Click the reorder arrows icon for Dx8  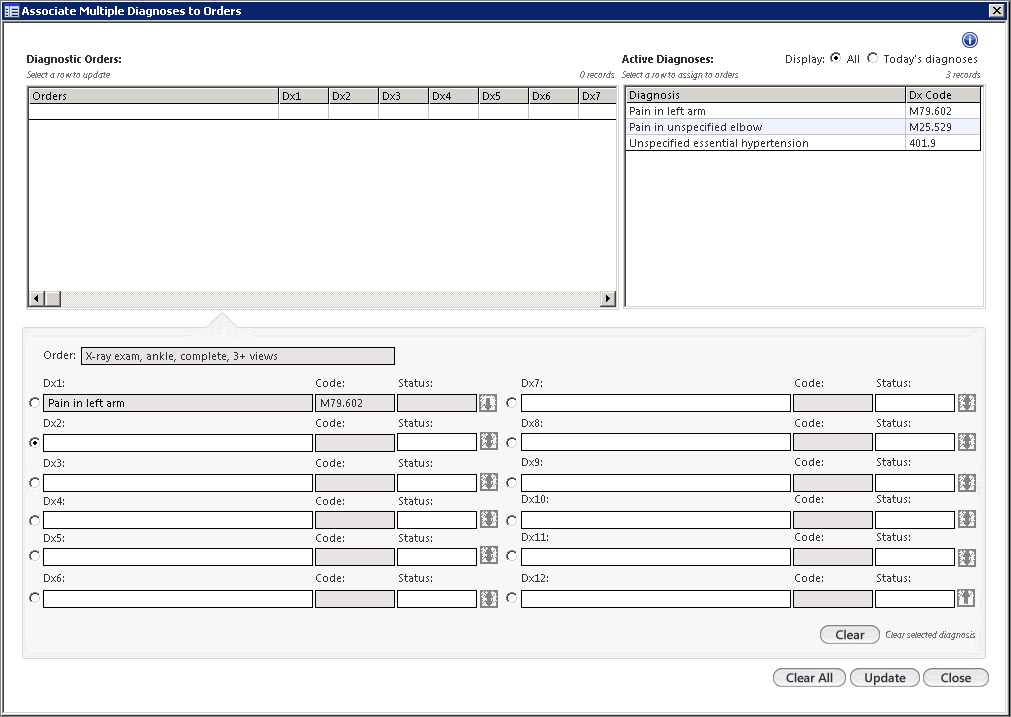967,442
